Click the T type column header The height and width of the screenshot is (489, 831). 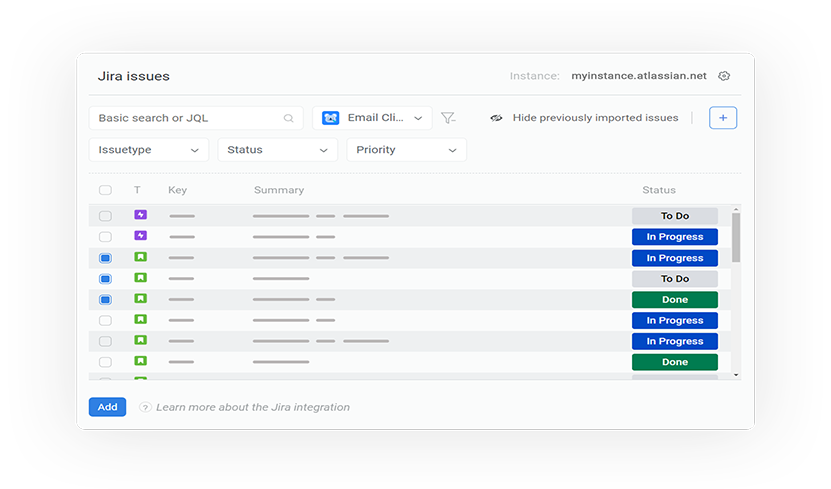pos(137,190)
